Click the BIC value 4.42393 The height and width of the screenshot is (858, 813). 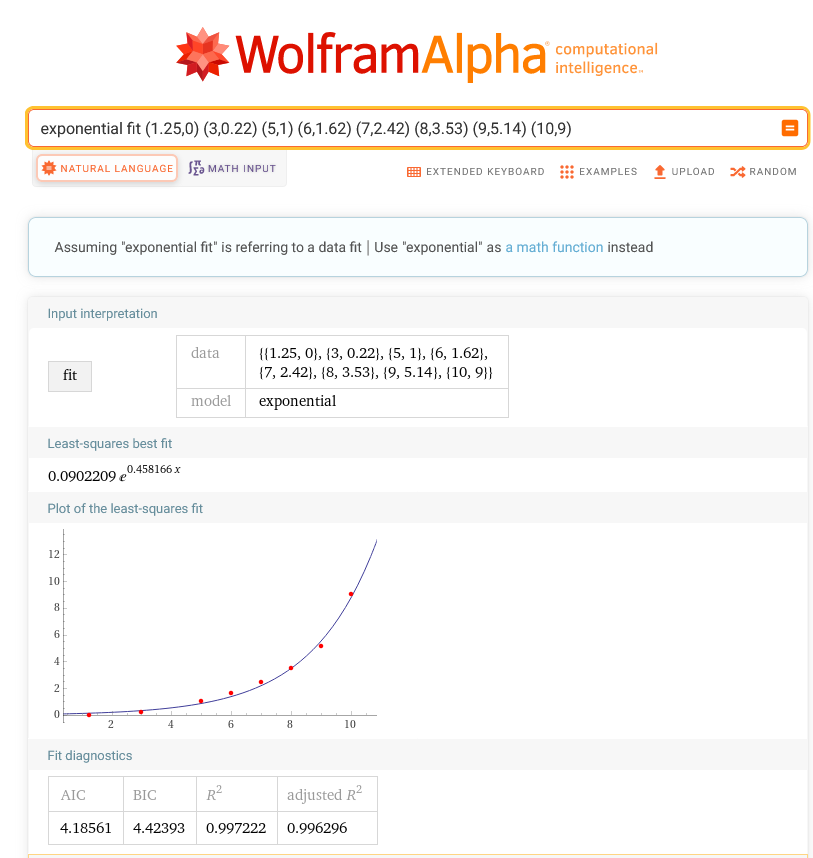point(160,828)
